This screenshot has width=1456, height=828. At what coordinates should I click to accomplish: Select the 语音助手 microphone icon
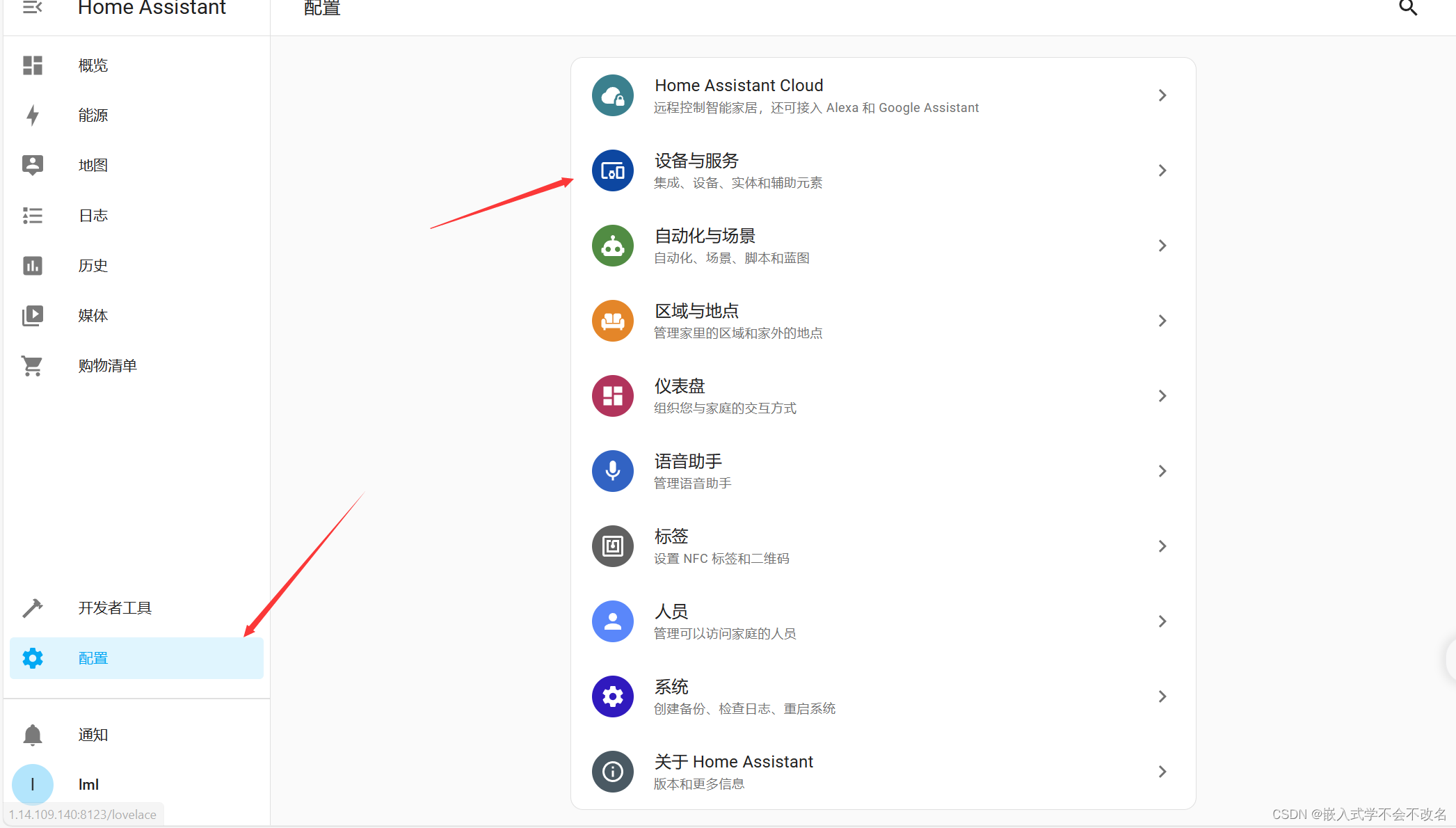(612, 471)
